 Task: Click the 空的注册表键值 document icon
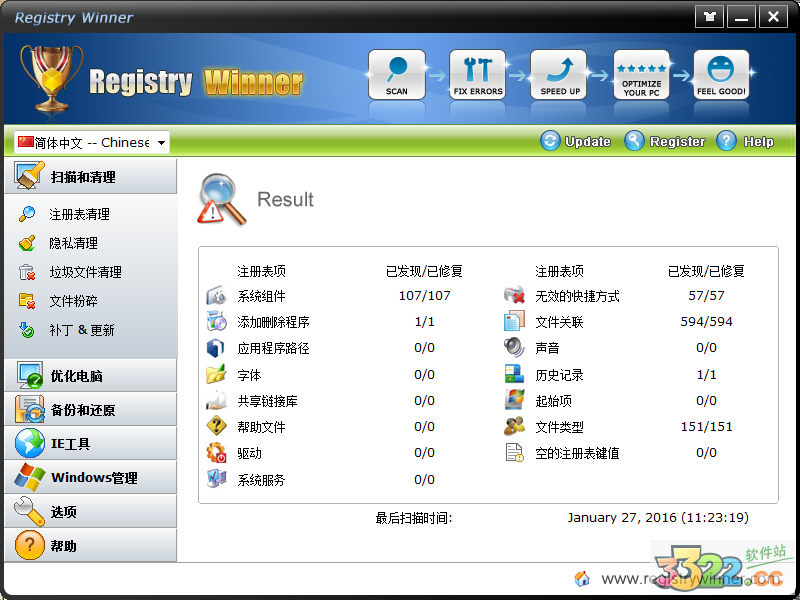514,453
